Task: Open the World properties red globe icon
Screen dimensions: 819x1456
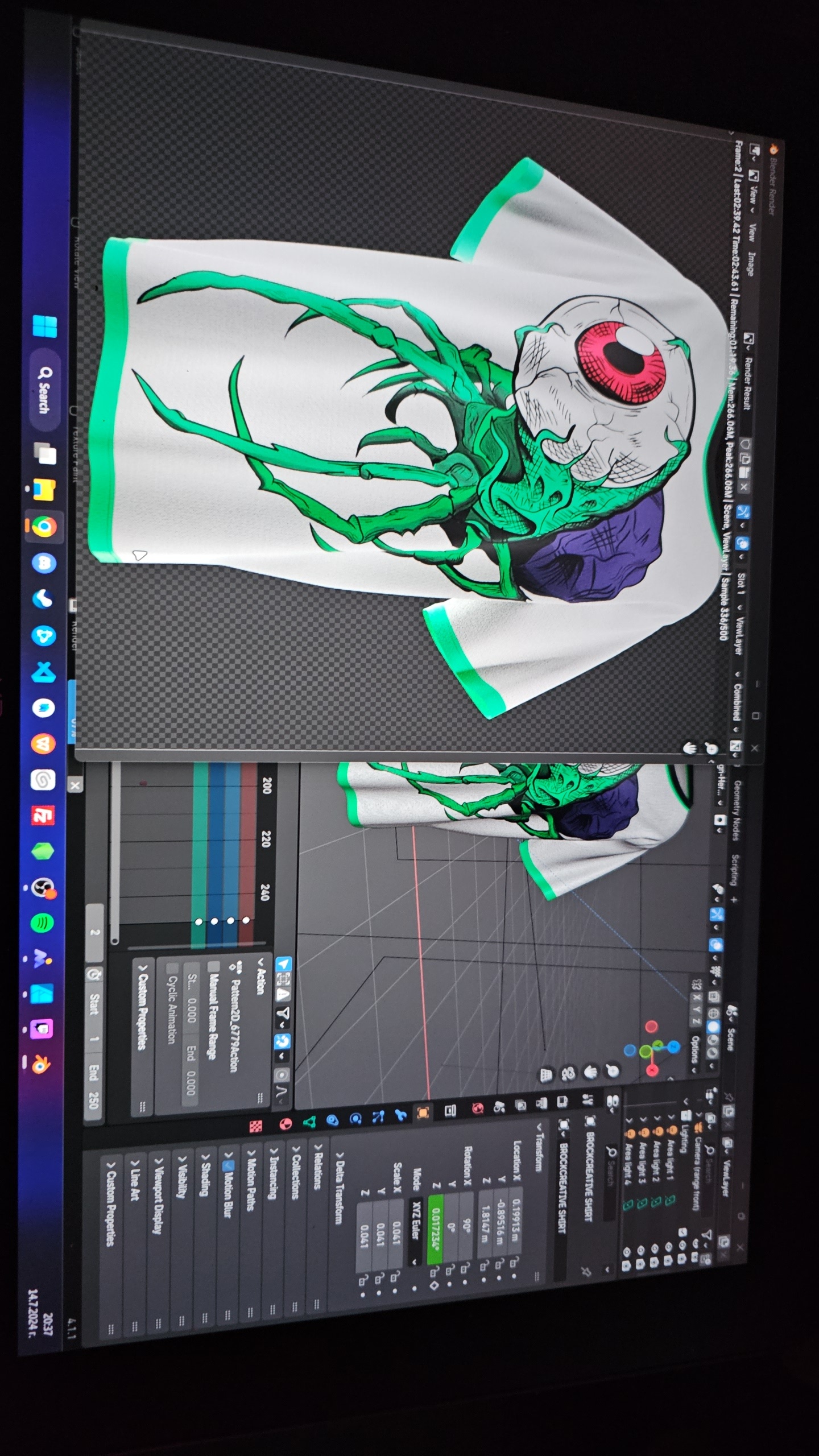Action: pyautogui.click(x=477, y=1108)
